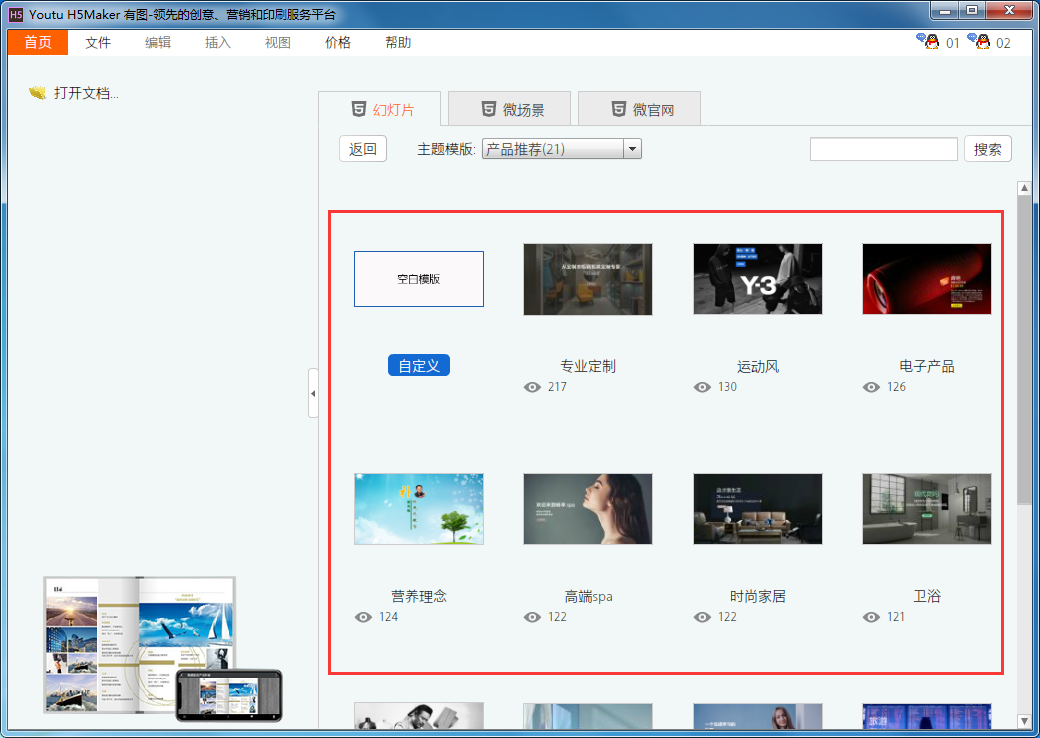Image resolution: width=1040 pixels, height=738 pixels.
Task: Switch to the 微场景 tab
Action: coord(509,109)
